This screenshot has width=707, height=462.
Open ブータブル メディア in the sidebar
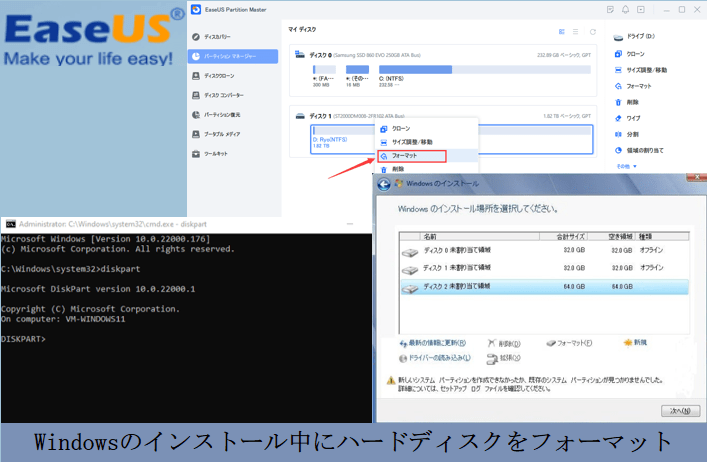tap(216, 134)
